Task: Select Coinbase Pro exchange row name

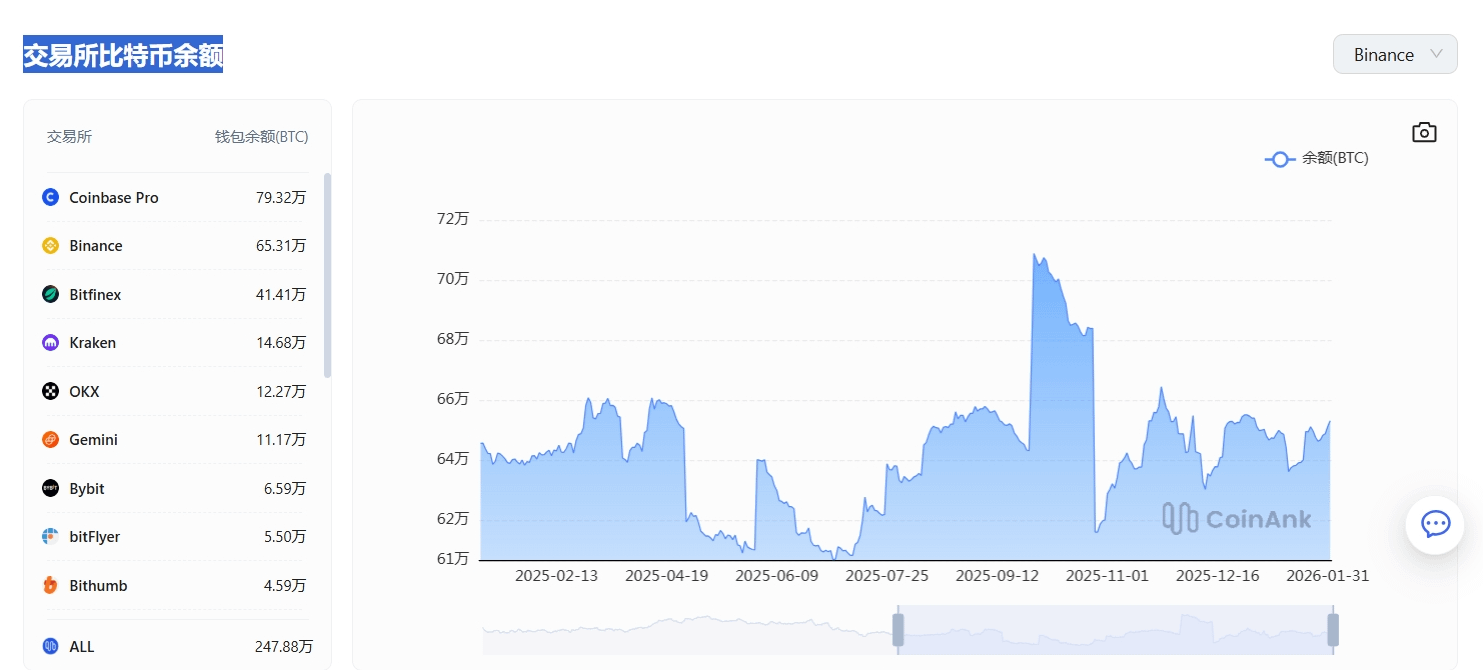Action: click(114, 197)
